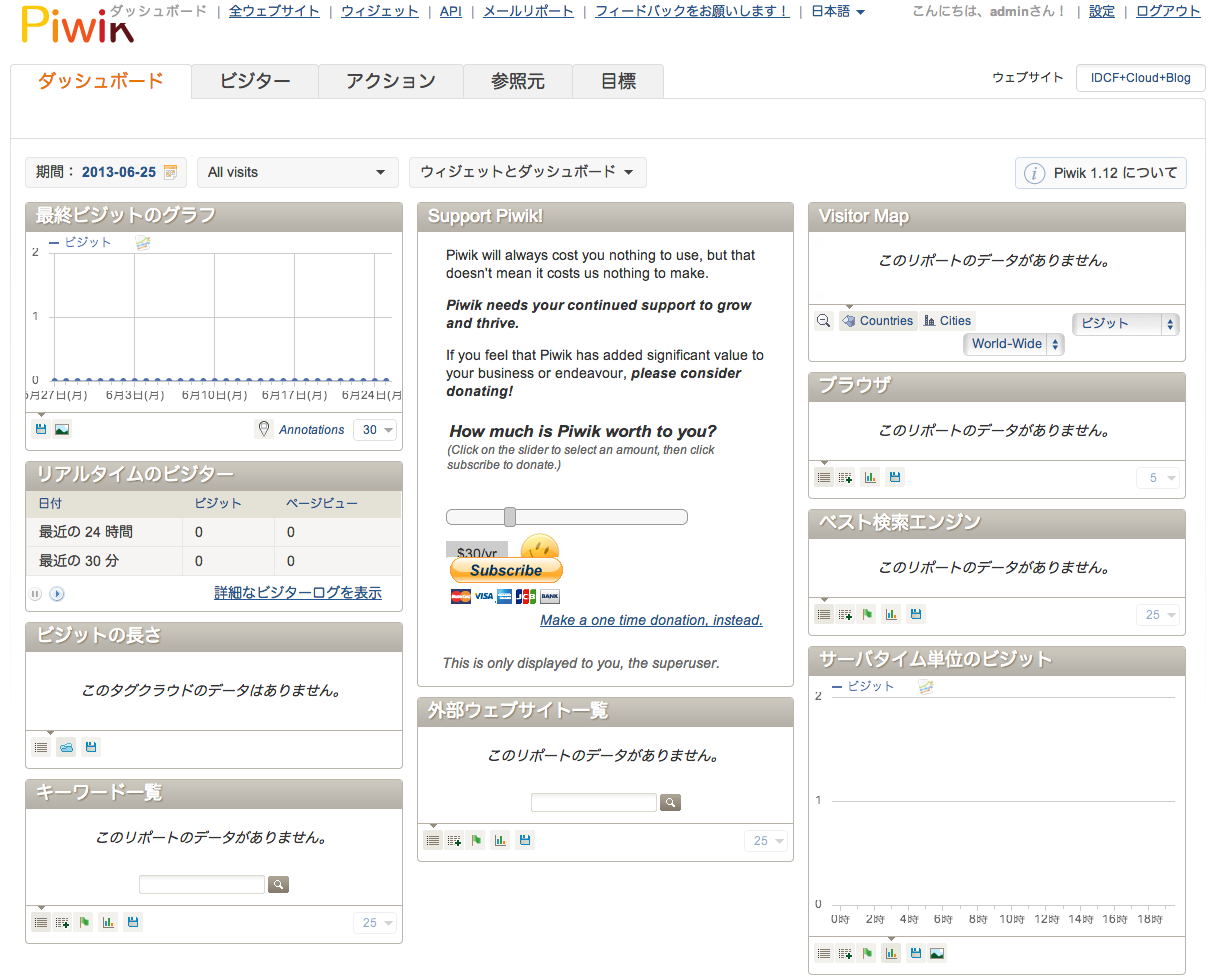This screenshot has height=980, width=1216.
Task: Click the calendar icon beside the 2013-06-25 period
Action: 170,172
